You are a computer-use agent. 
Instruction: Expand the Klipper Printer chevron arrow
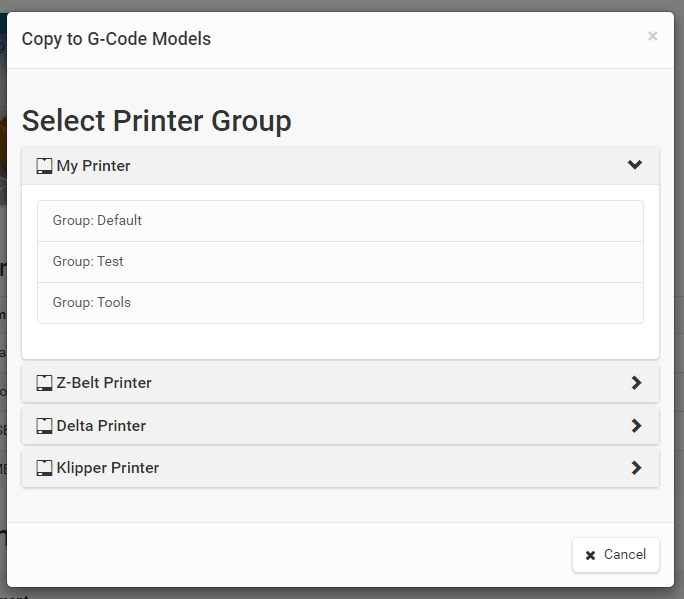tap(636, 468)
